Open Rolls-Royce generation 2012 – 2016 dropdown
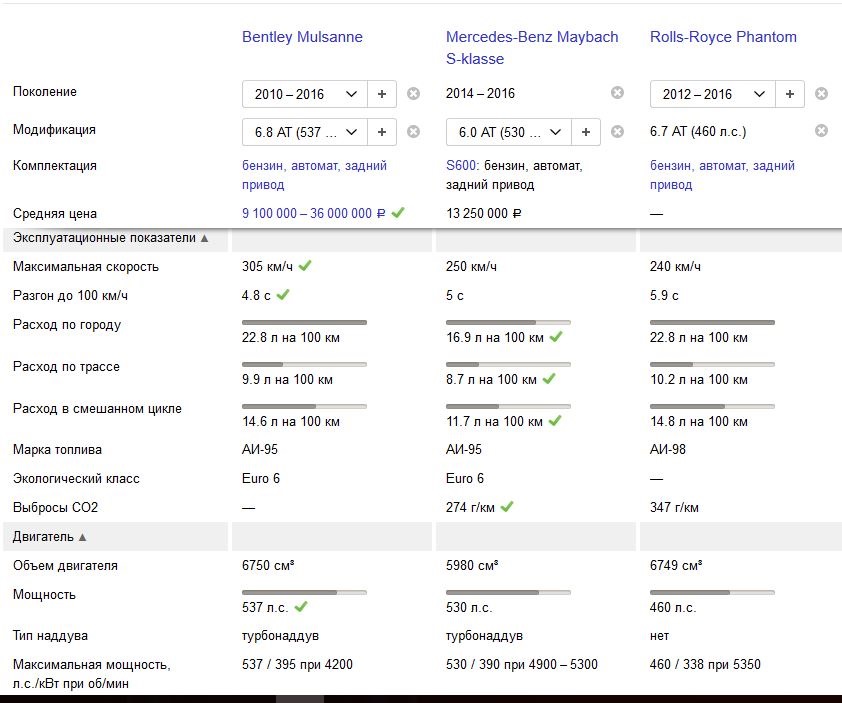 713,94
